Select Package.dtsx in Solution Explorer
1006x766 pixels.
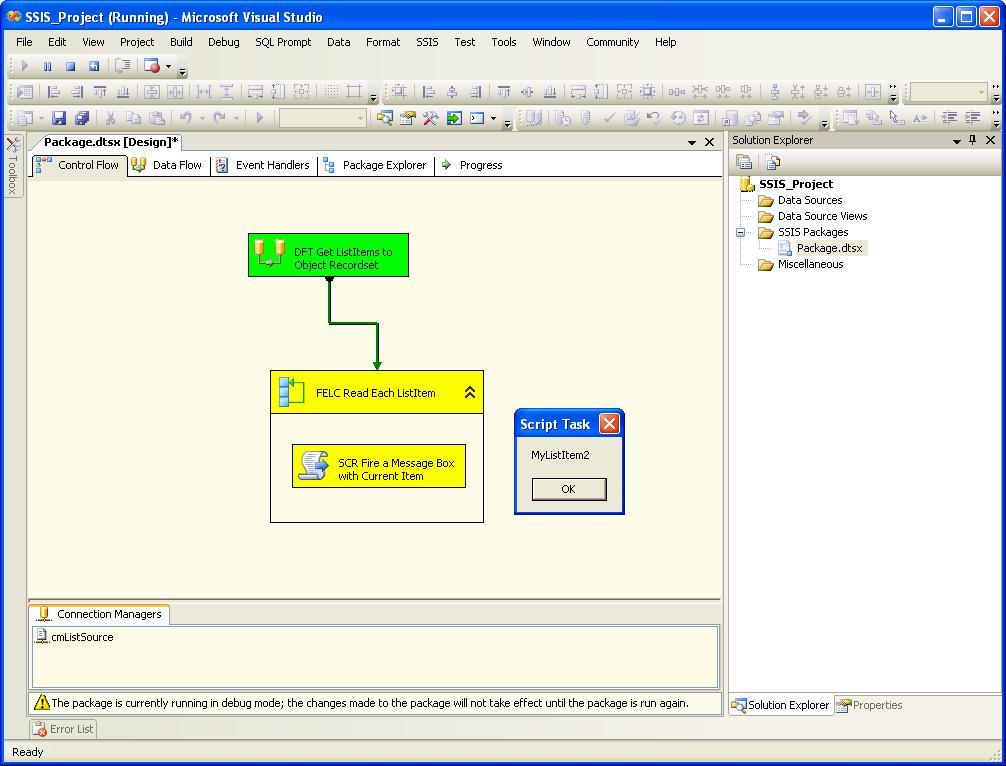[x=828, y=248]
